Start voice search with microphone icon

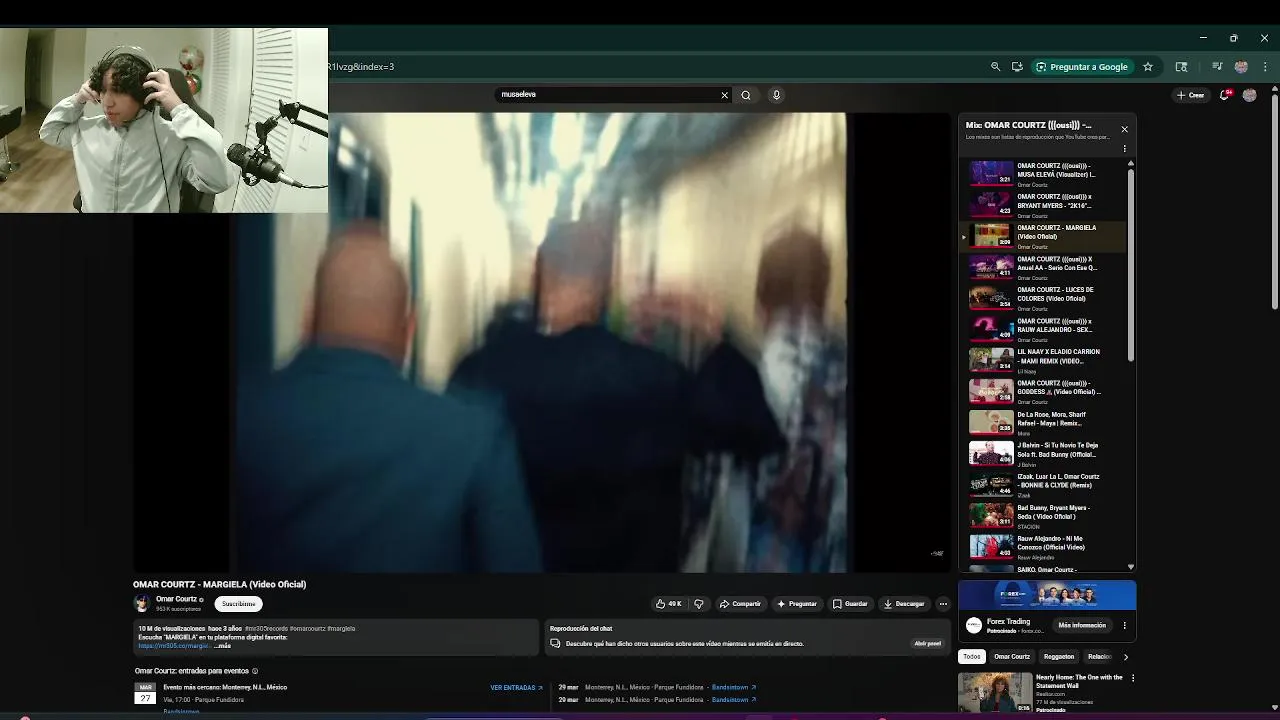pos(776,95)
